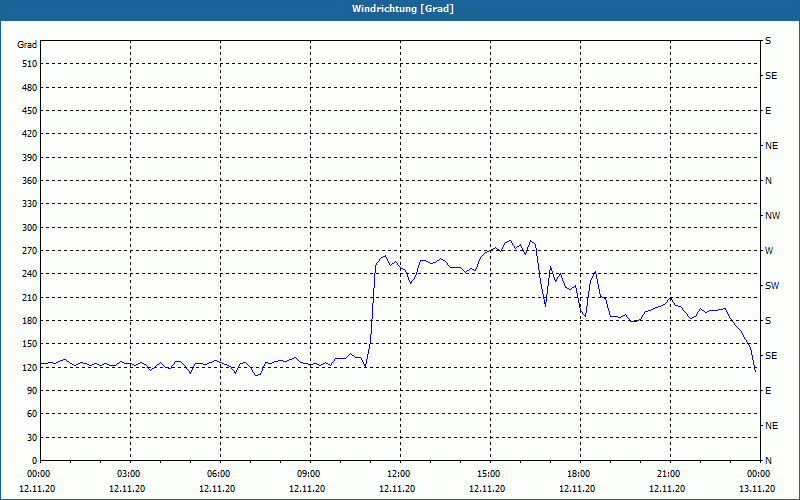Click the NW compass label on the right axis
This screenshot has height=500, width=800.
[772, 216]
